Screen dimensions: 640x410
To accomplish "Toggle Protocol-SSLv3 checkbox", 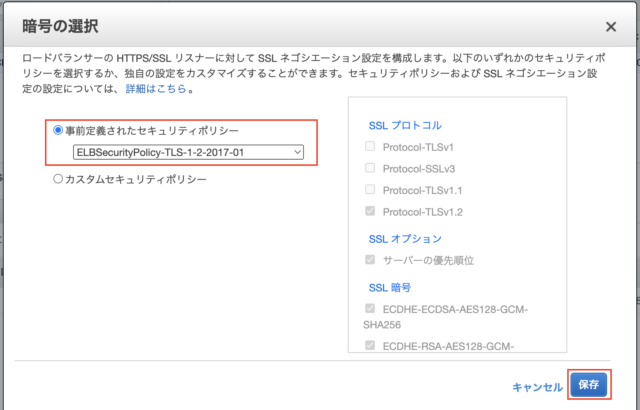I will (x=370, y=168).
